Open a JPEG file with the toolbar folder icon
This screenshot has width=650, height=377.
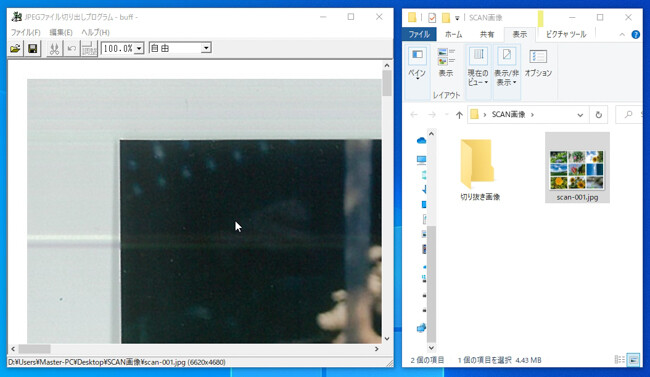coord(15,49)
